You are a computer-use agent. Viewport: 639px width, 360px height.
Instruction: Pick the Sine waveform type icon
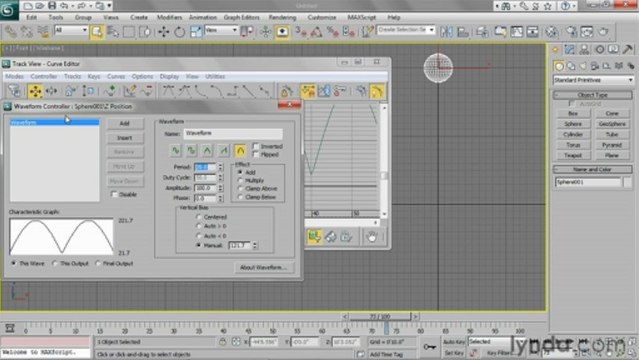pyautogui.click(x=175, y=150)
